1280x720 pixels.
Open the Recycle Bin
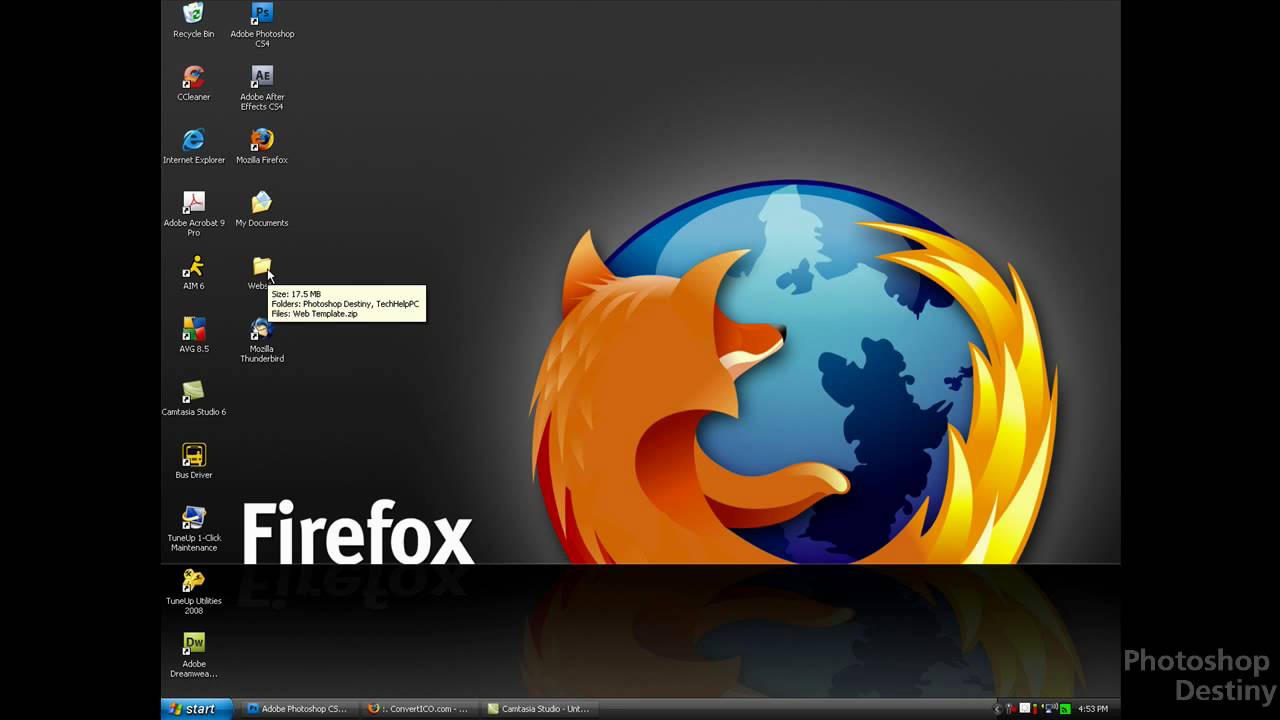193,16
